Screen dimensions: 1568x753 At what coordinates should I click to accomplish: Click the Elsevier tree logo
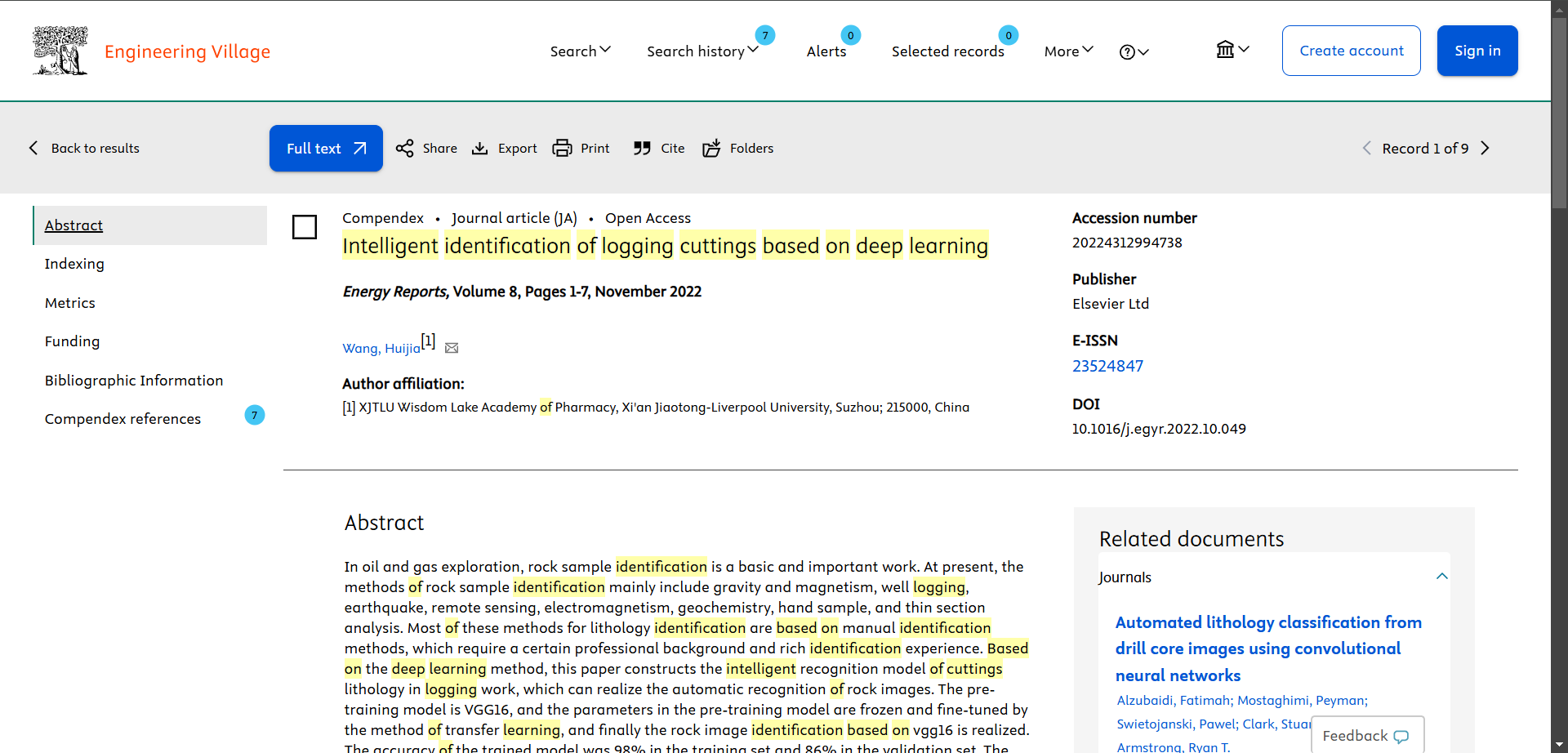[60, 51]
